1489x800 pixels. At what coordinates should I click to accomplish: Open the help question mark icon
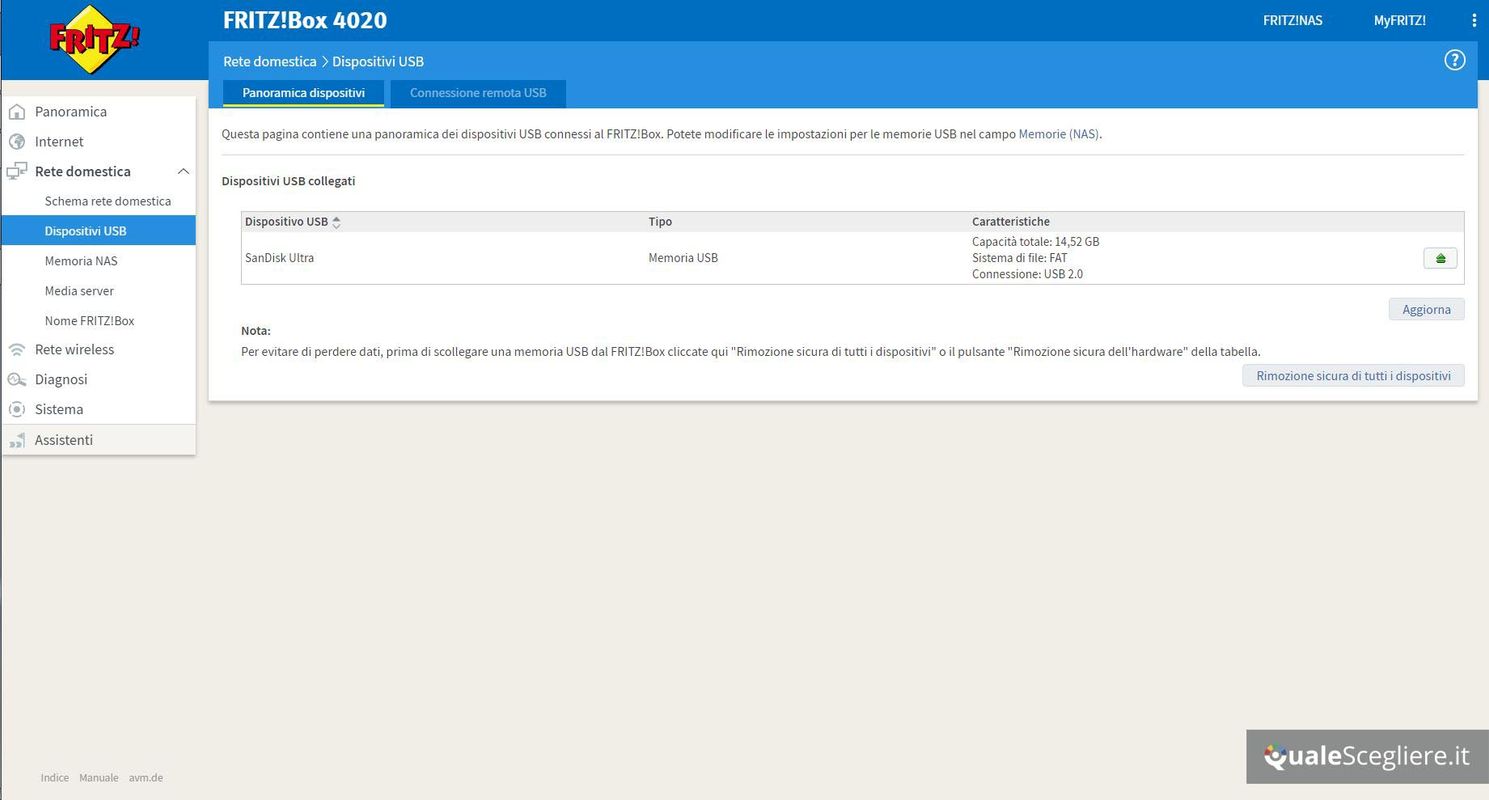[x=1454, y=60]
